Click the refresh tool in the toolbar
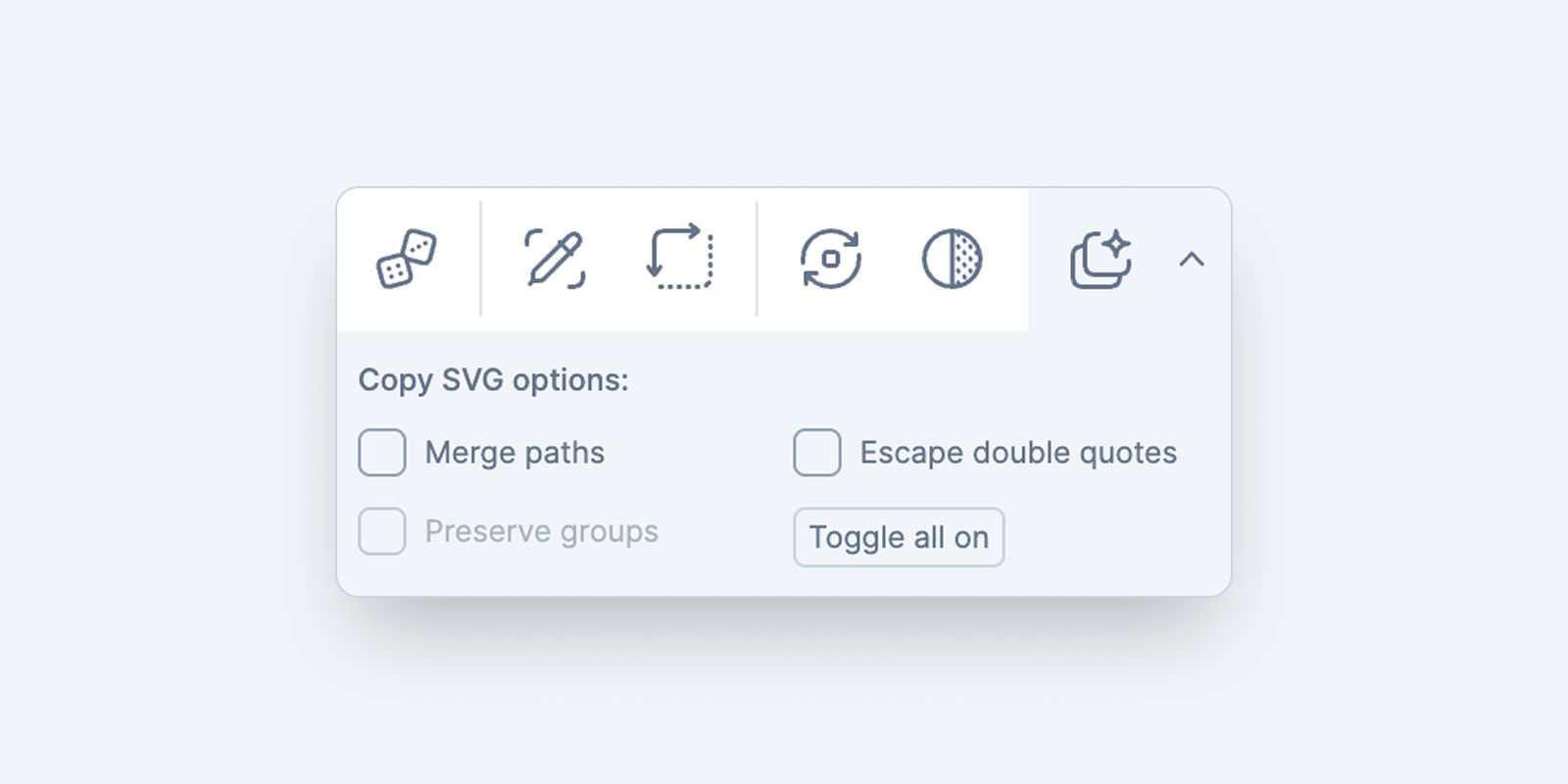1568x784 pixels. [x=828, y=260]
